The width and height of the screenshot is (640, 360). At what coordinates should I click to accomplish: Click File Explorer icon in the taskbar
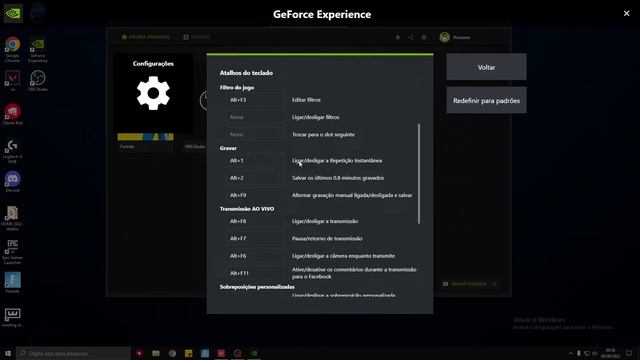tap(156, 353)
